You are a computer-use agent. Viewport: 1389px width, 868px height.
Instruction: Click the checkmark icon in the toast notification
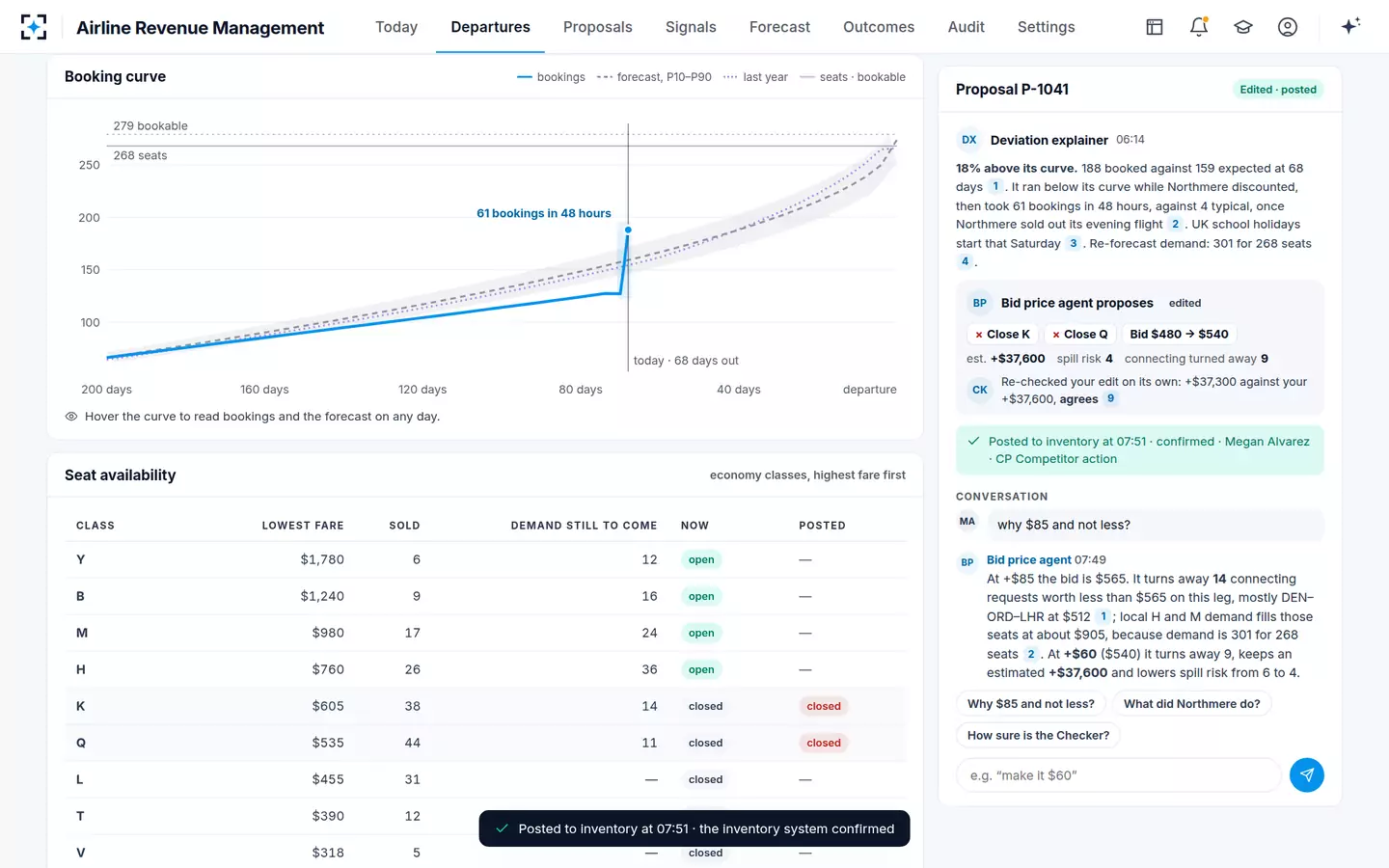pyautogui.click(x=502, y=828)
